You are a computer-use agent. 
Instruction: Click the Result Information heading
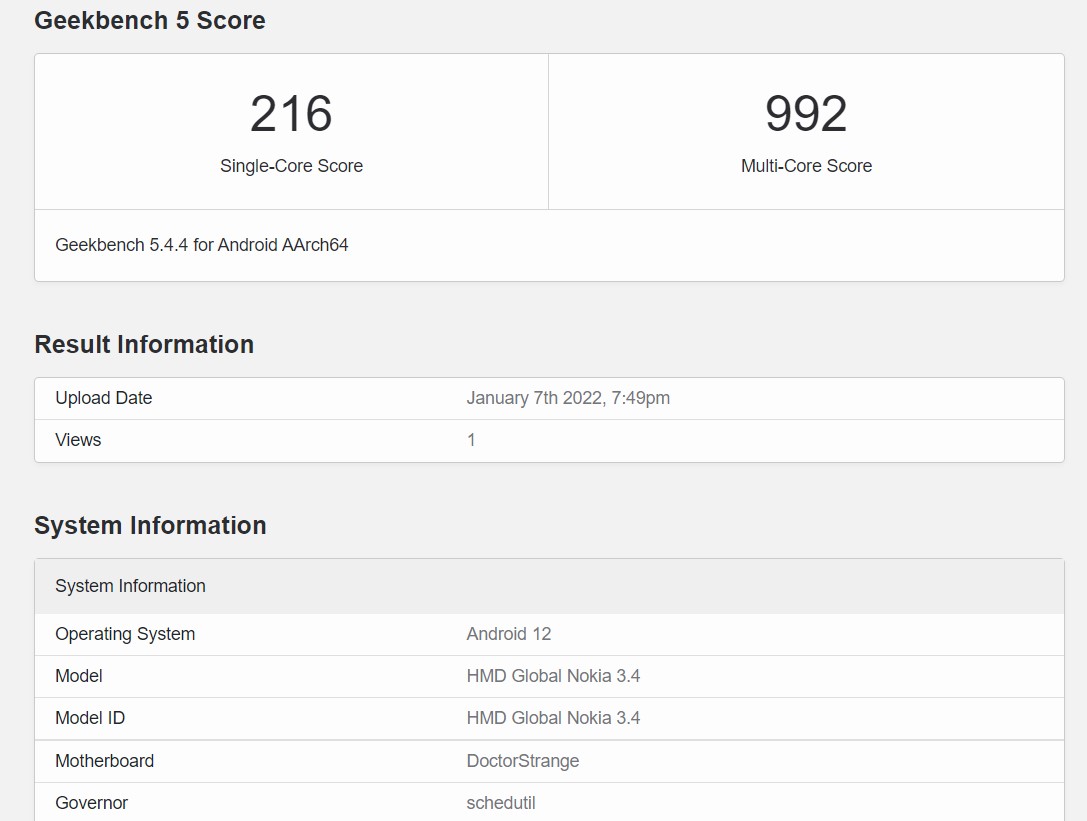tap(144, 345)
